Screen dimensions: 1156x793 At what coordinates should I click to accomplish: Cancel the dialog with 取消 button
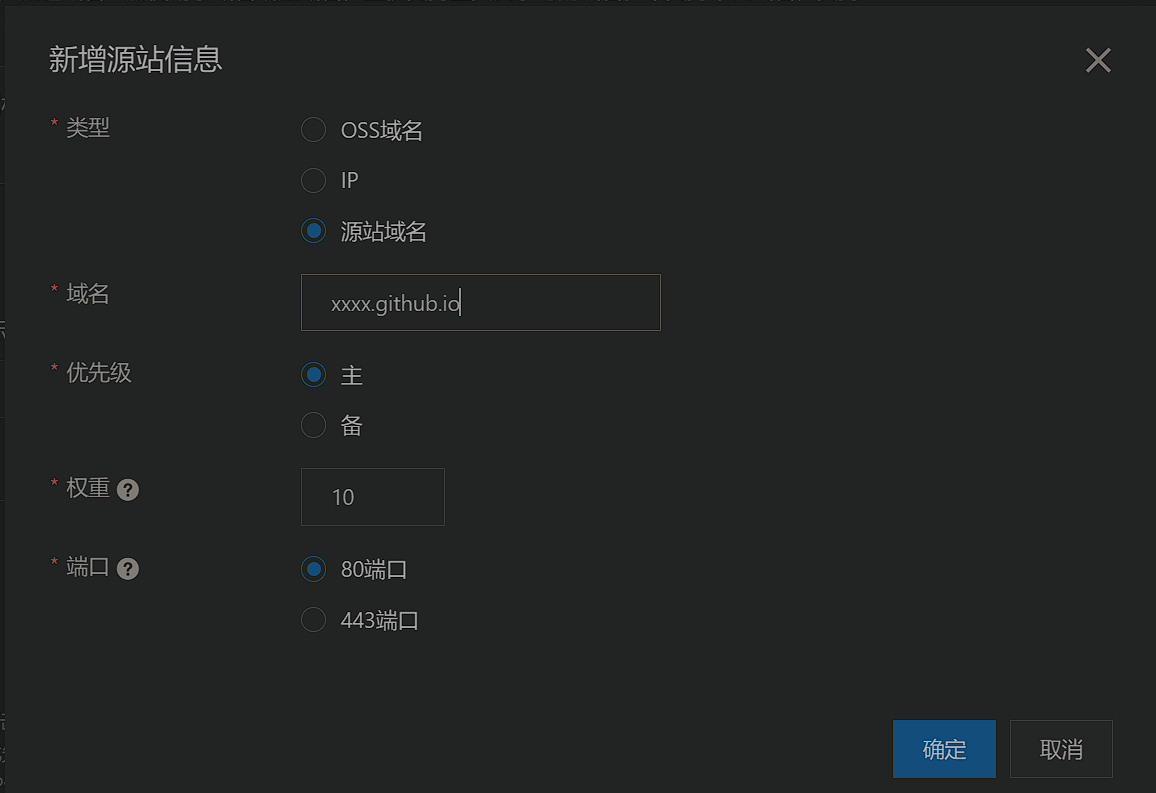[x=1061, y=749]
